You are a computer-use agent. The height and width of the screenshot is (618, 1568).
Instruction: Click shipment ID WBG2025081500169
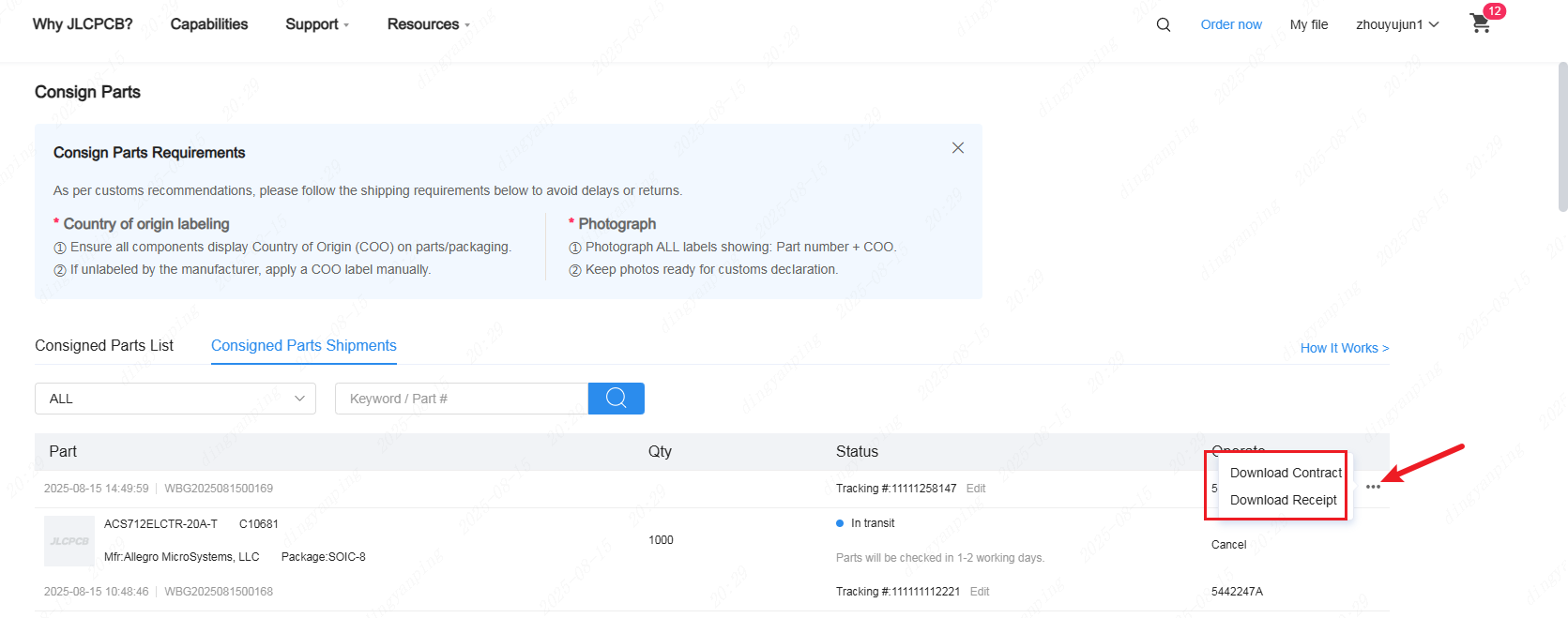coord(219,489)
